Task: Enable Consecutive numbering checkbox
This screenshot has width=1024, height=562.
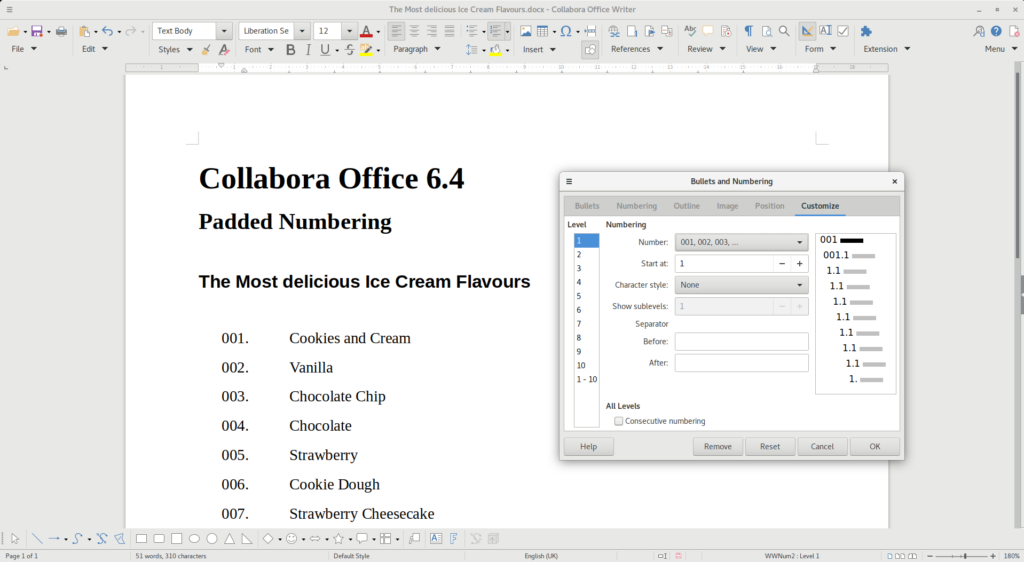Action: point(619,421)
